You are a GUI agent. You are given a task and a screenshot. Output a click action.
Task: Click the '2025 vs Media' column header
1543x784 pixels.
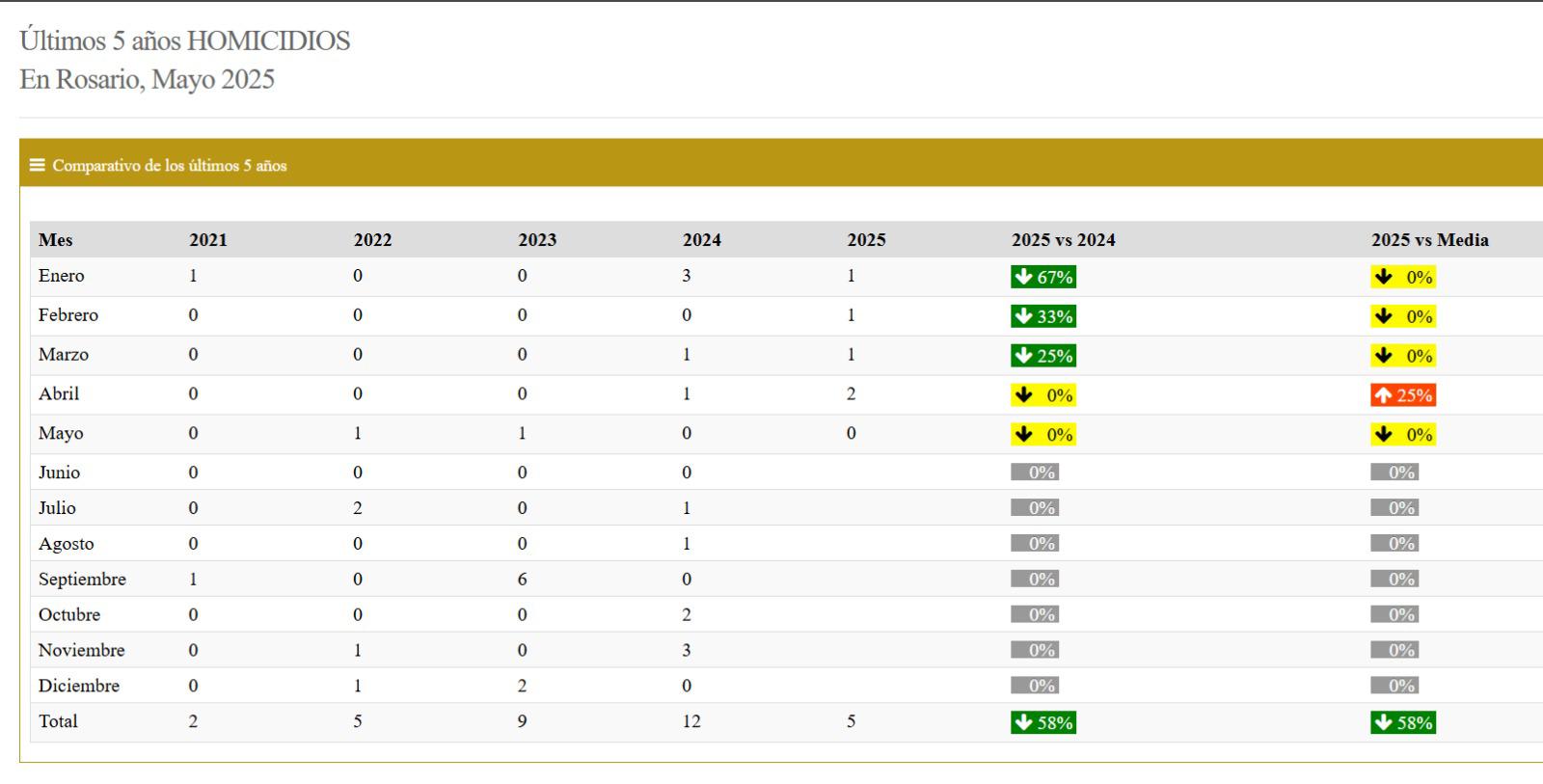pos(1429,240)
